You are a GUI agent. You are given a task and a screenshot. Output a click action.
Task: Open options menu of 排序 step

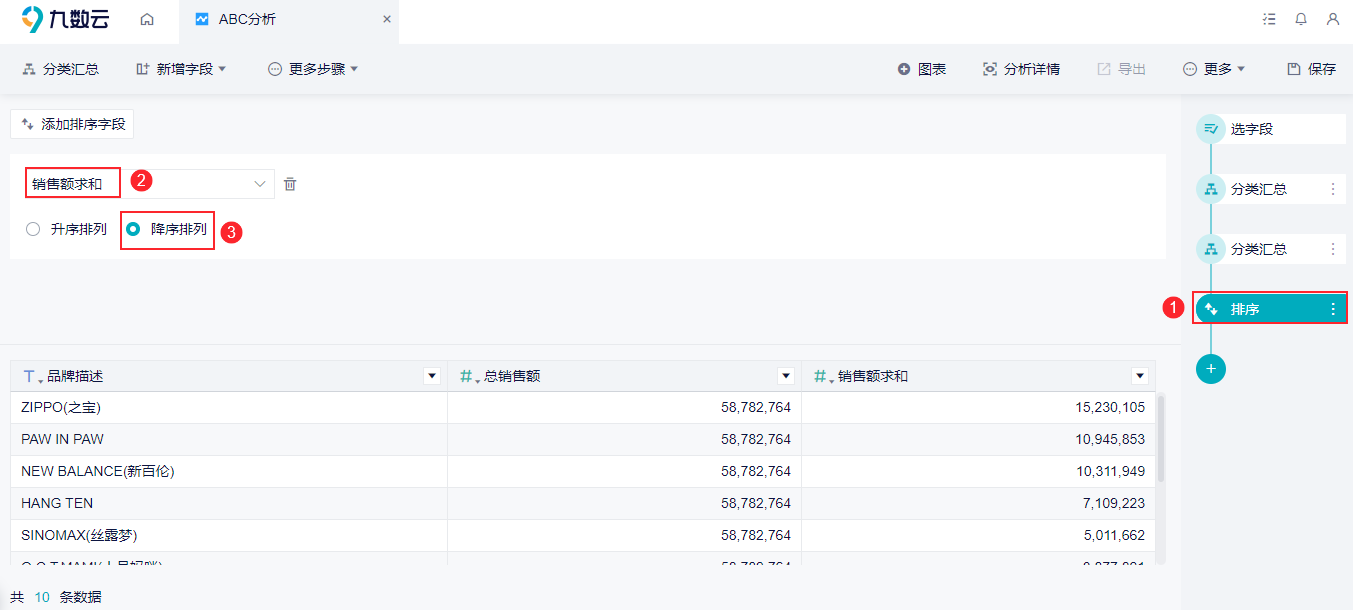point(1332,309)
